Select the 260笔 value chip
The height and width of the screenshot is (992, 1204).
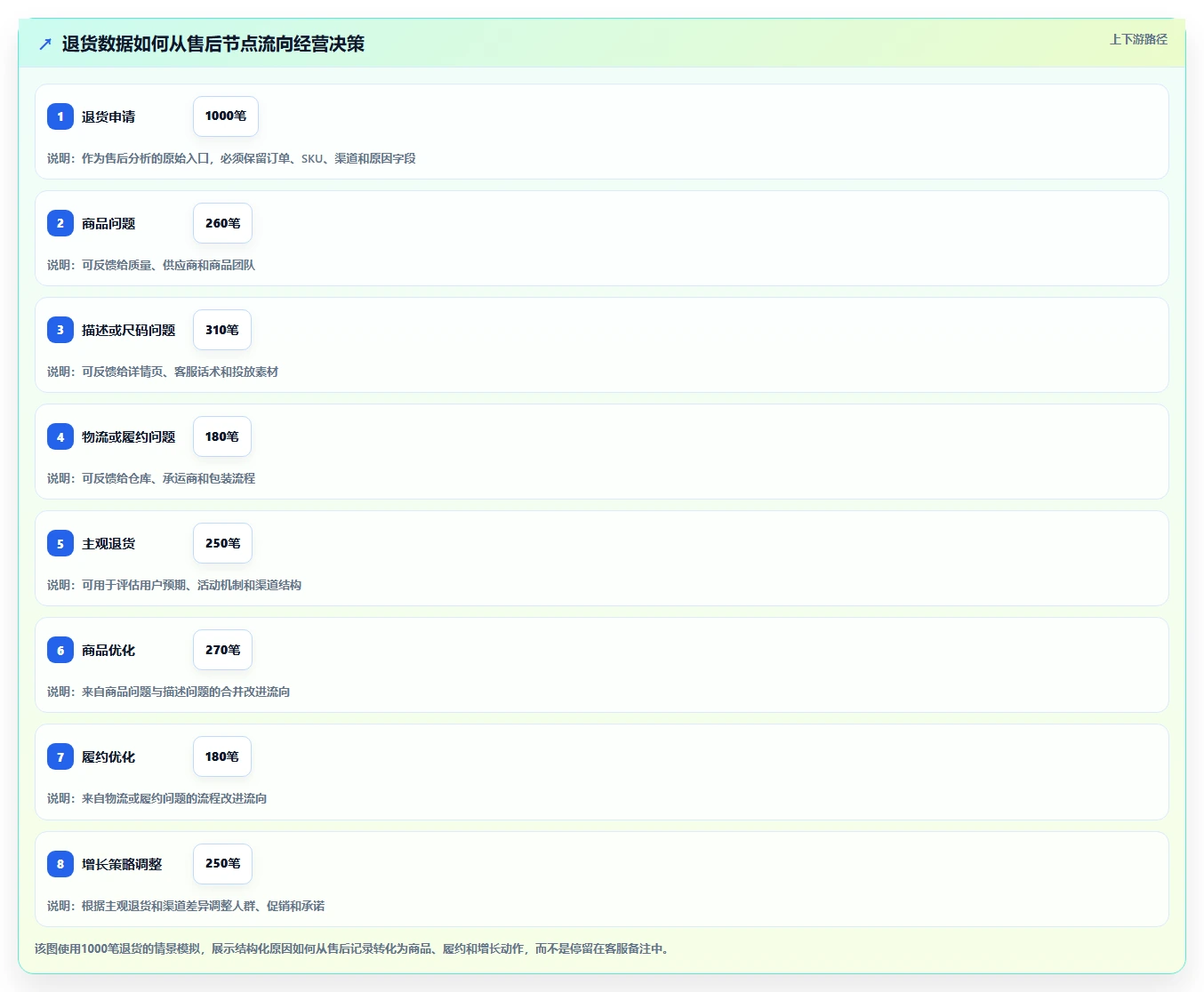tap(222, 223)
